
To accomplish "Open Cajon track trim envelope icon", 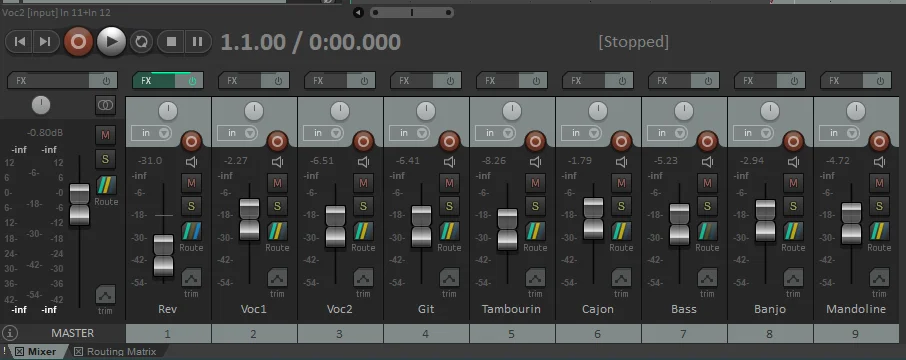I will point(621,277).
